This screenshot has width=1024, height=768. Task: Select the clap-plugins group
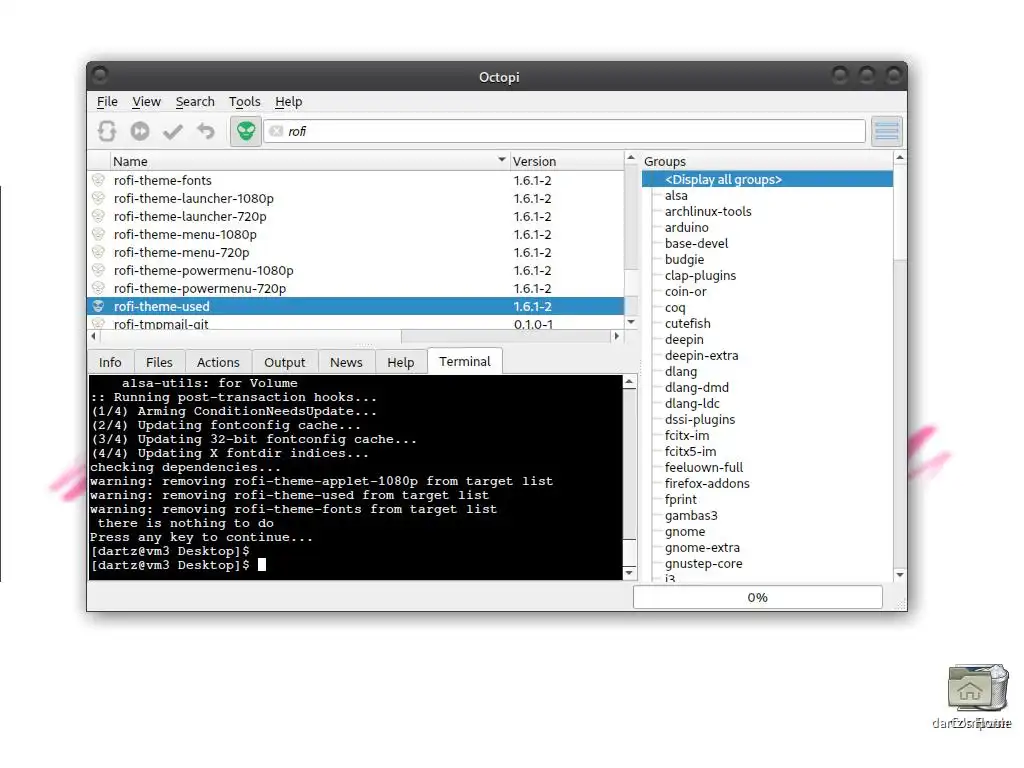click(x=700, y=275)
